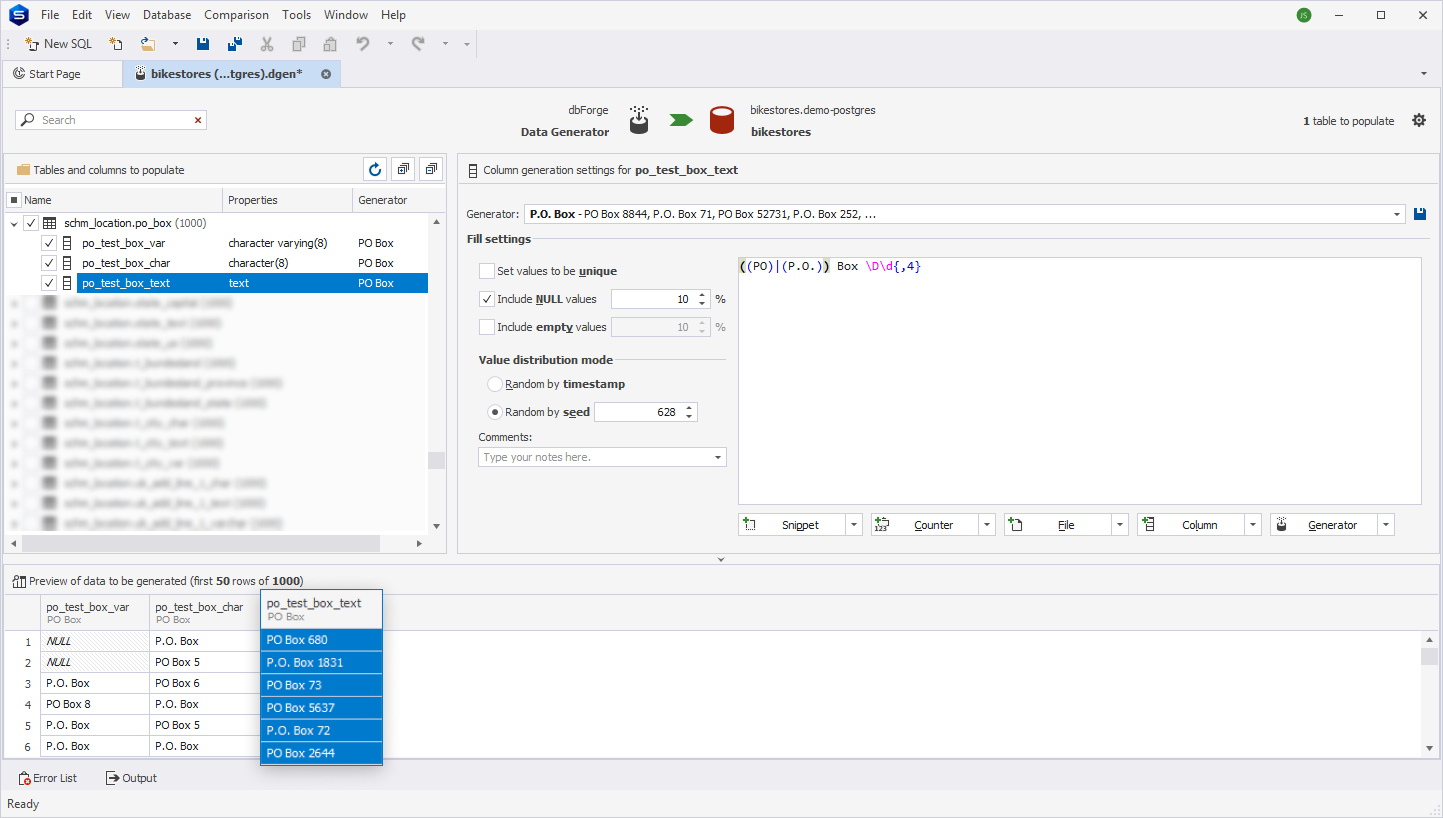Select Random by seed radio button
This screenshot has width=1443, height=818.
click(x=494, y=412)
